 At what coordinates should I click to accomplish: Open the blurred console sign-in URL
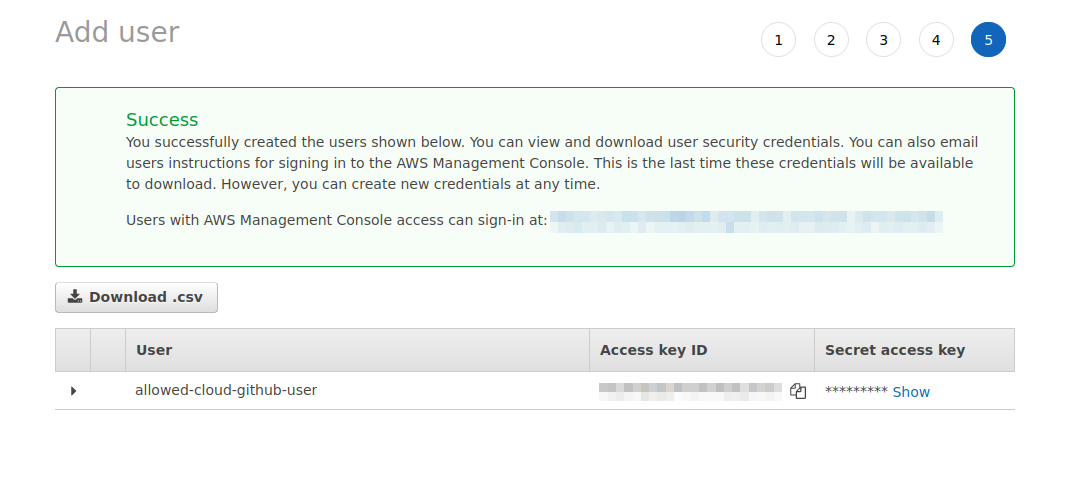[x=745, y=220]
